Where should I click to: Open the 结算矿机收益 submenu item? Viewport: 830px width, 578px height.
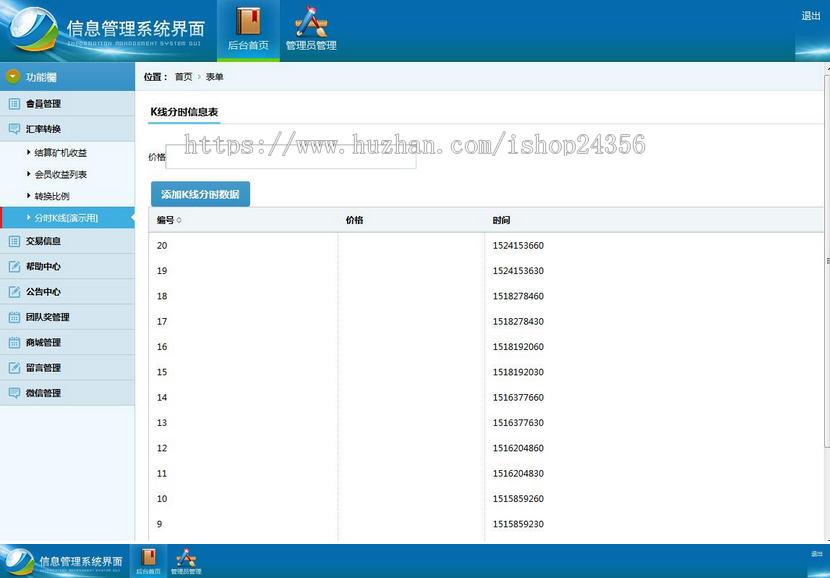click(60, 153)
